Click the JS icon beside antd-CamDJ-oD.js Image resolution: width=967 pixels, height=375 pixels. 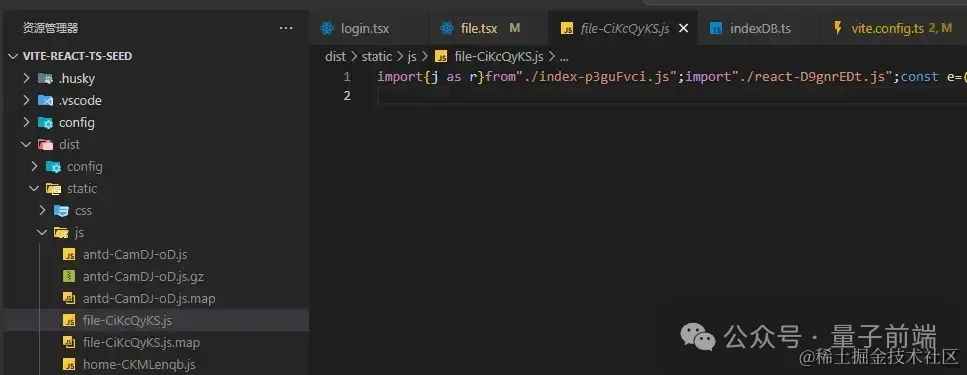pyautogui.click(x=70, y=255)
